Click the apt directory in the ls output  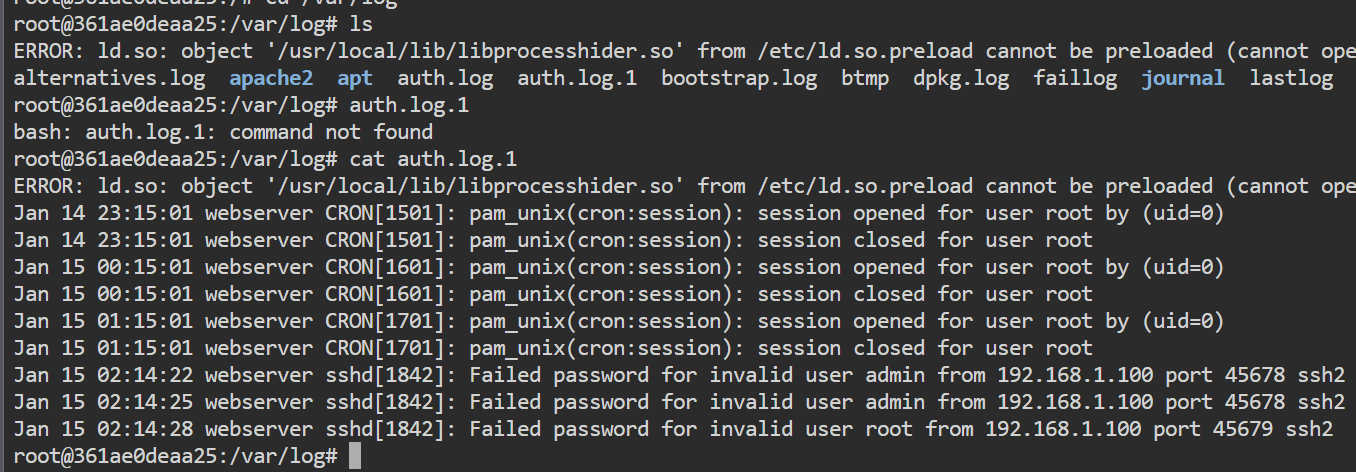pyautogui.click(x=355, y=78)
